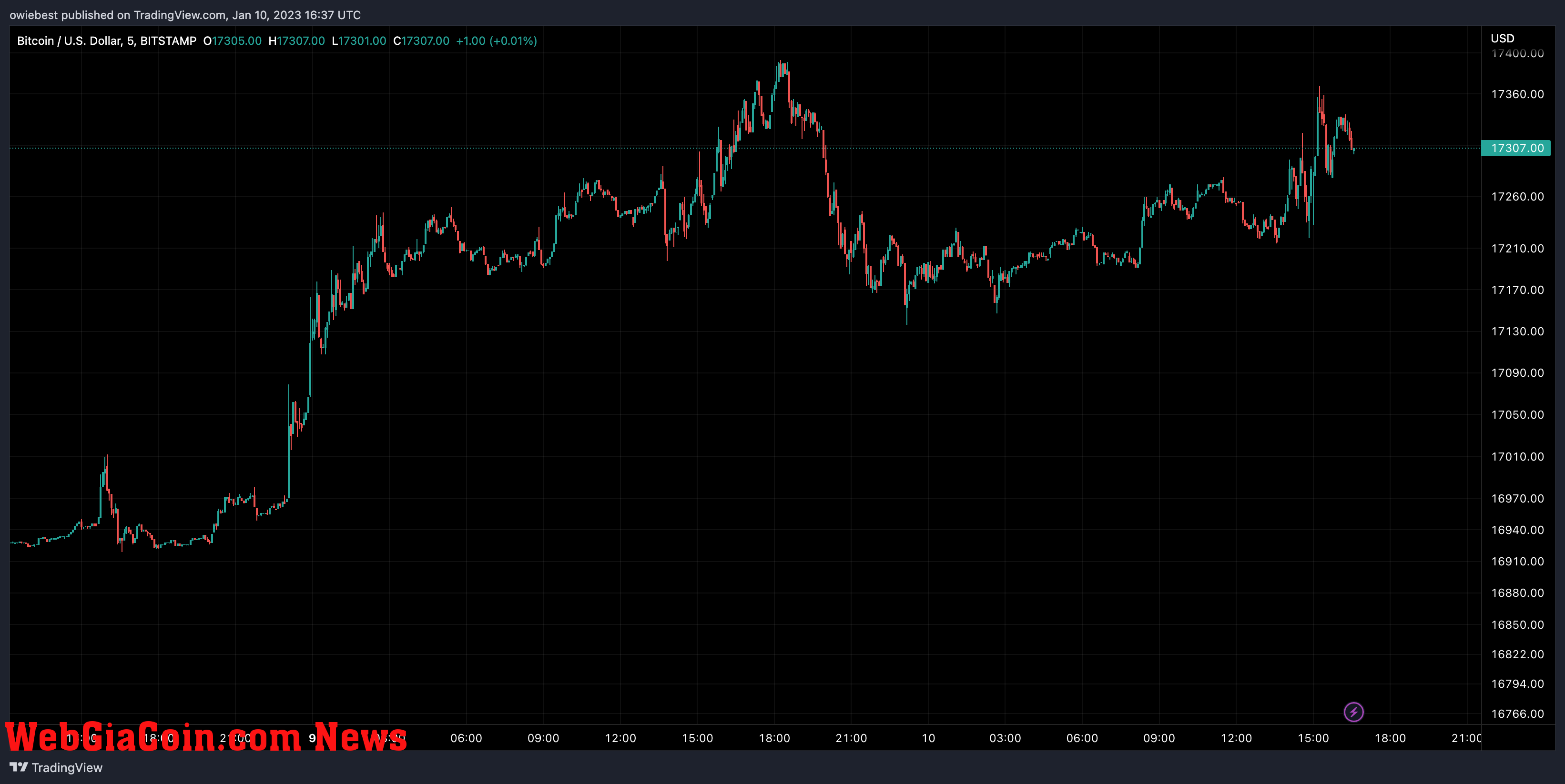Click the 17010.00 price axis label
1565x784 pixels.
(x=1517, y=457)
